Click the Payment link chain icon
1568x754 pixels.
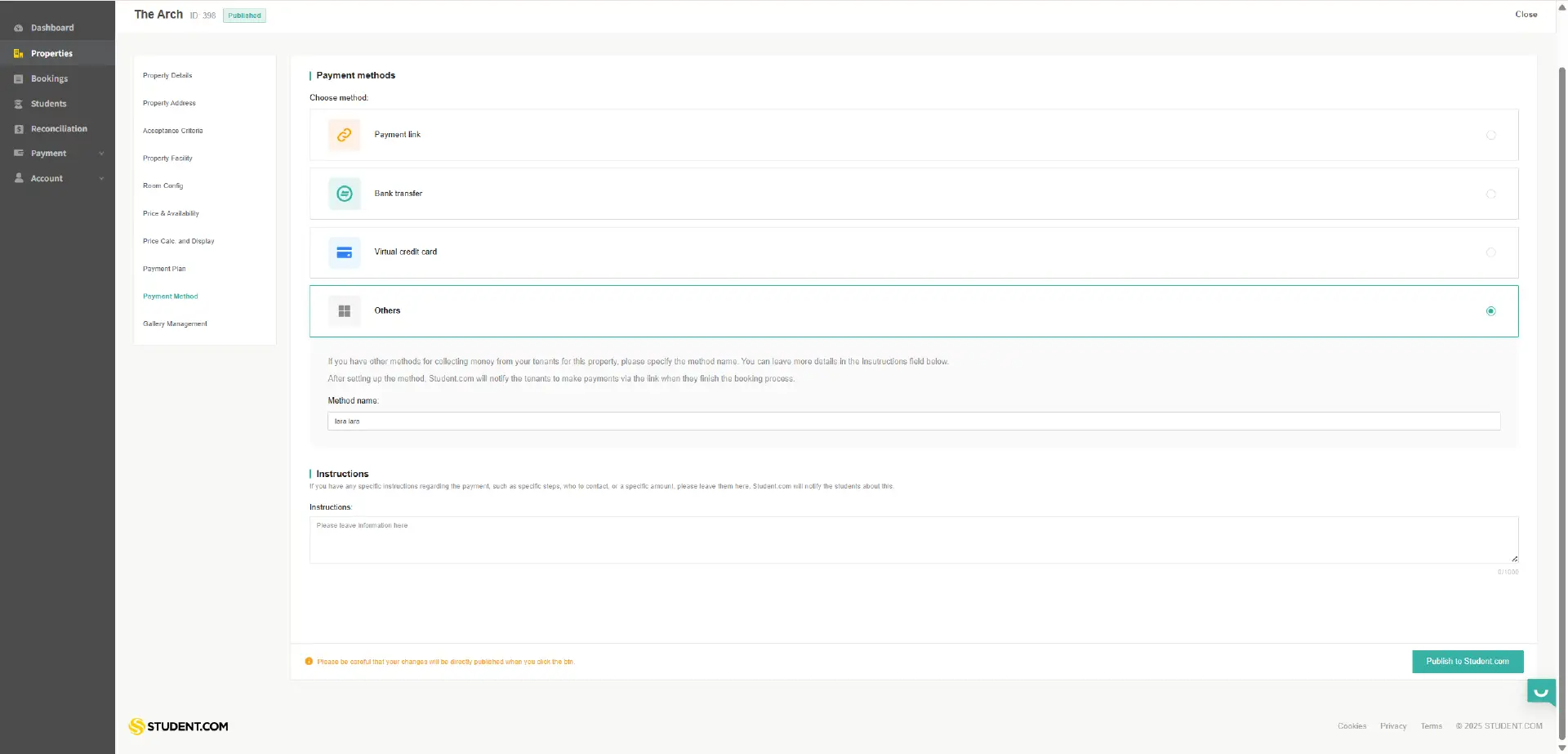click(x=344, y=135)
